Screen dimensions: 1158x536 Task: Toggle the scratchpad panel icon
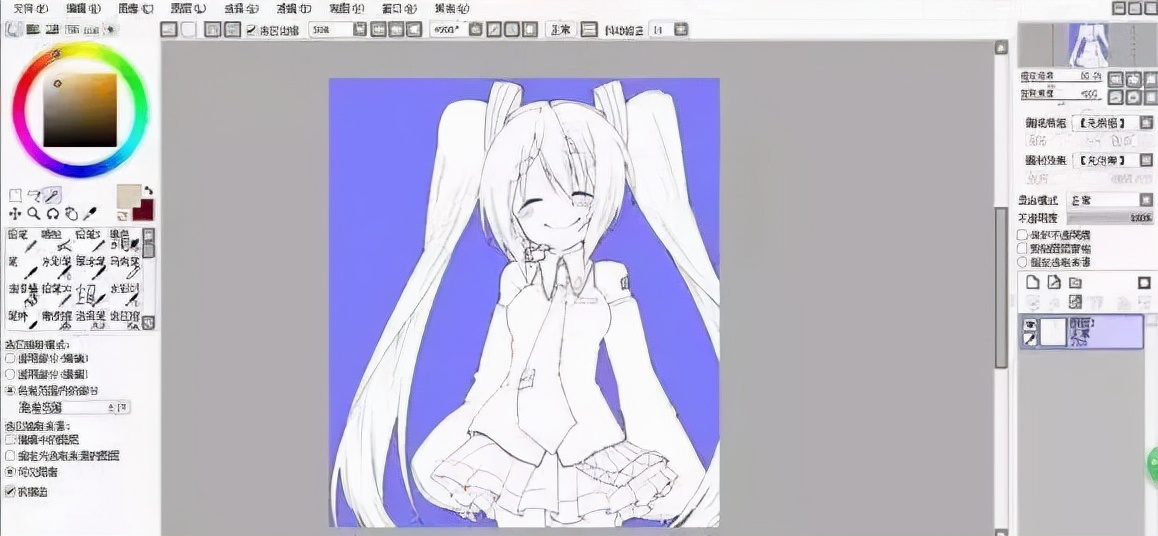click(110, 30)
